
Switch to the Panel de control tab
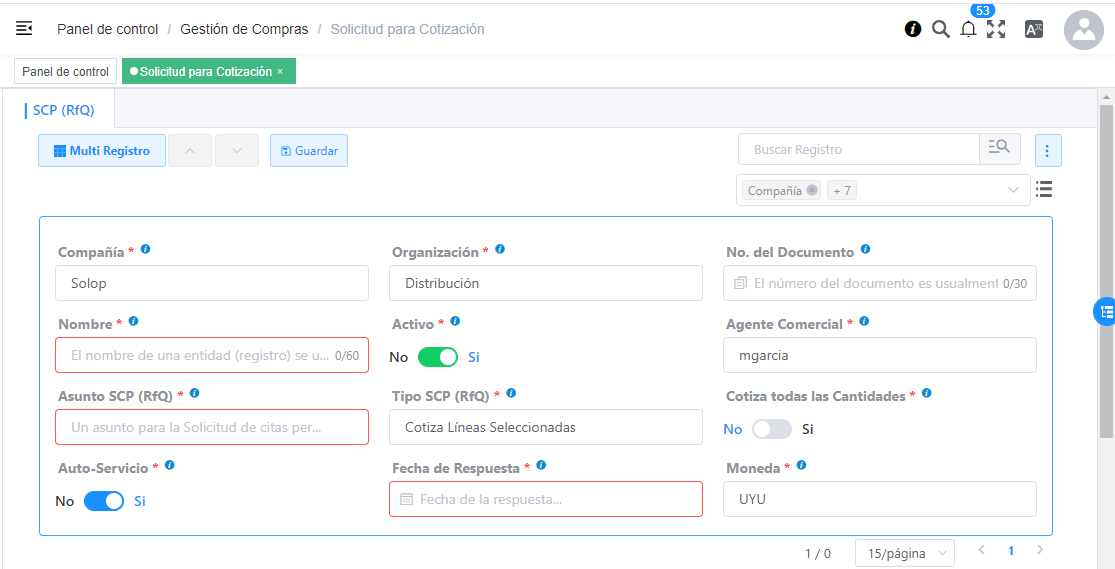tap(66, 72)
